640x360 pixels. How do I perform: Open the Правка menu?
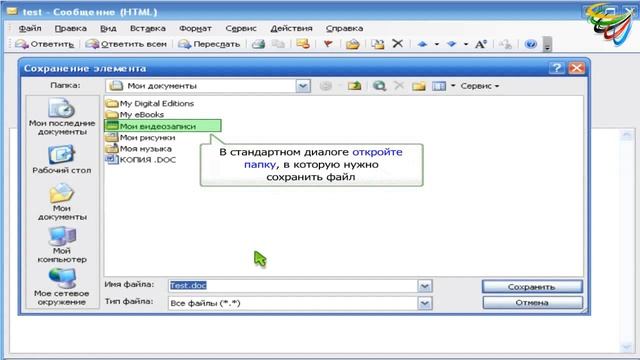pyautogui.click(x=71, y=28)
